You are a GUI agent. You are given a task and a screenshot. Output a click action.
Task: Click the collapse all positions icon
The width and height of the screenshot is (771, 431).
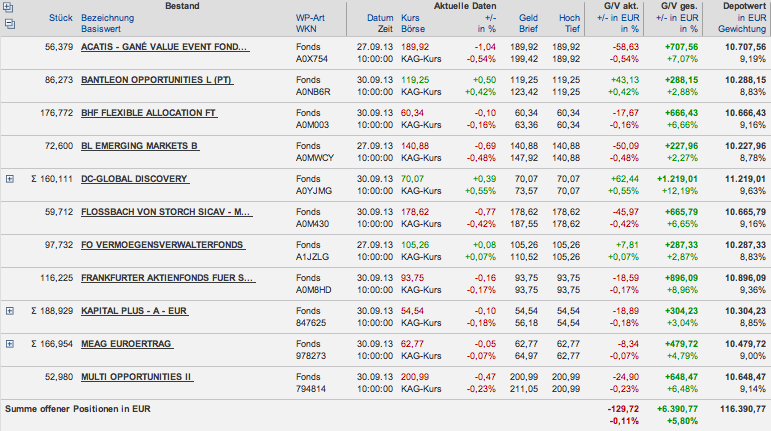pyautogui.click(x=9, y=21)
